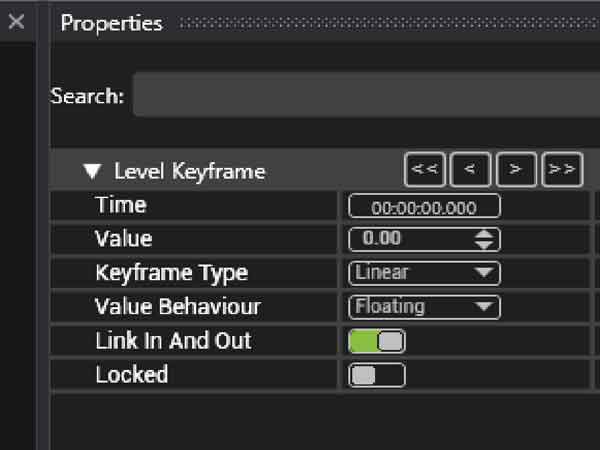The image size is (600, 450).
Task: Enable the Locked toggle
Action: pos(376,375)
